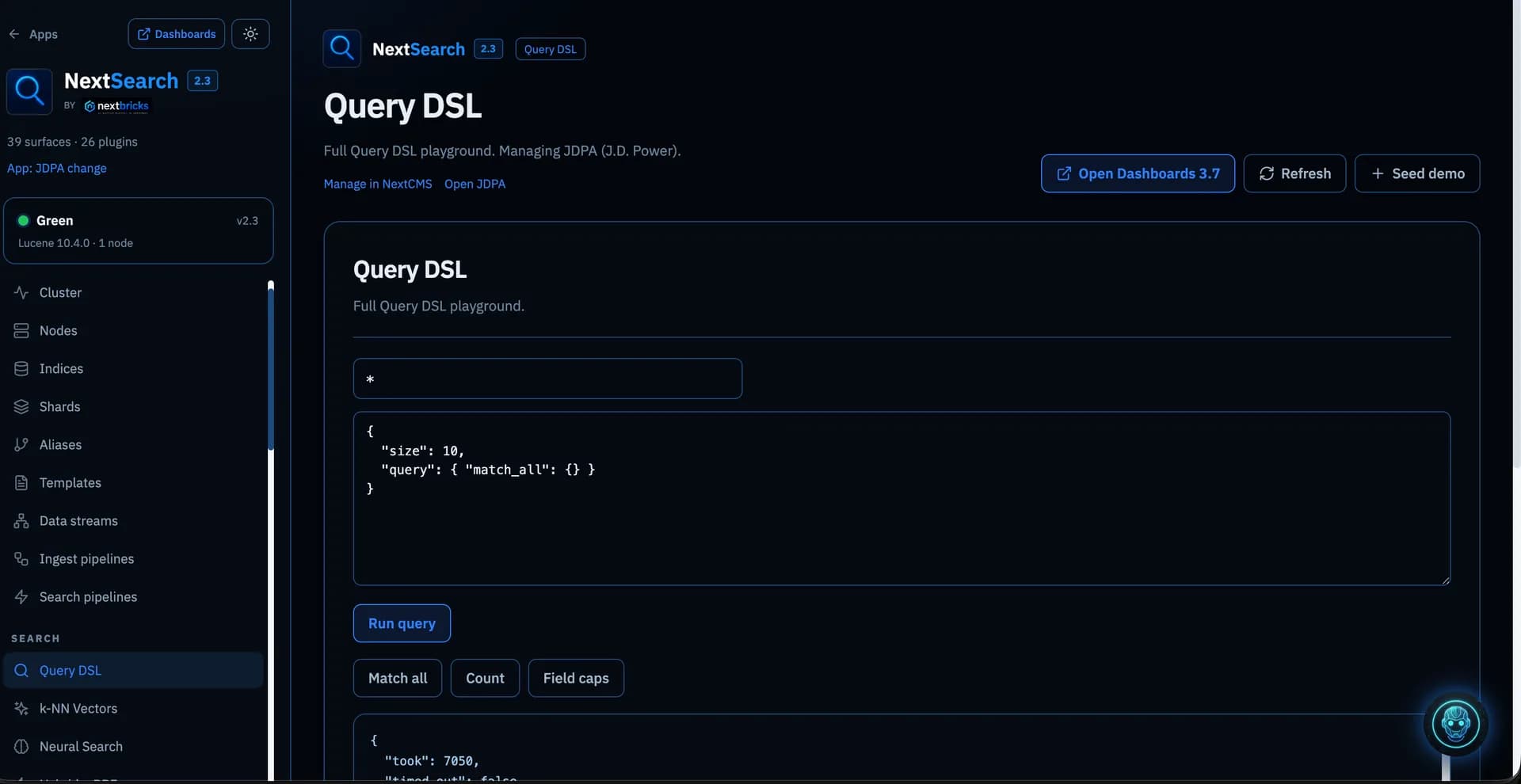
Task: Click the Run query button
Action: click(x=402, y=623)
